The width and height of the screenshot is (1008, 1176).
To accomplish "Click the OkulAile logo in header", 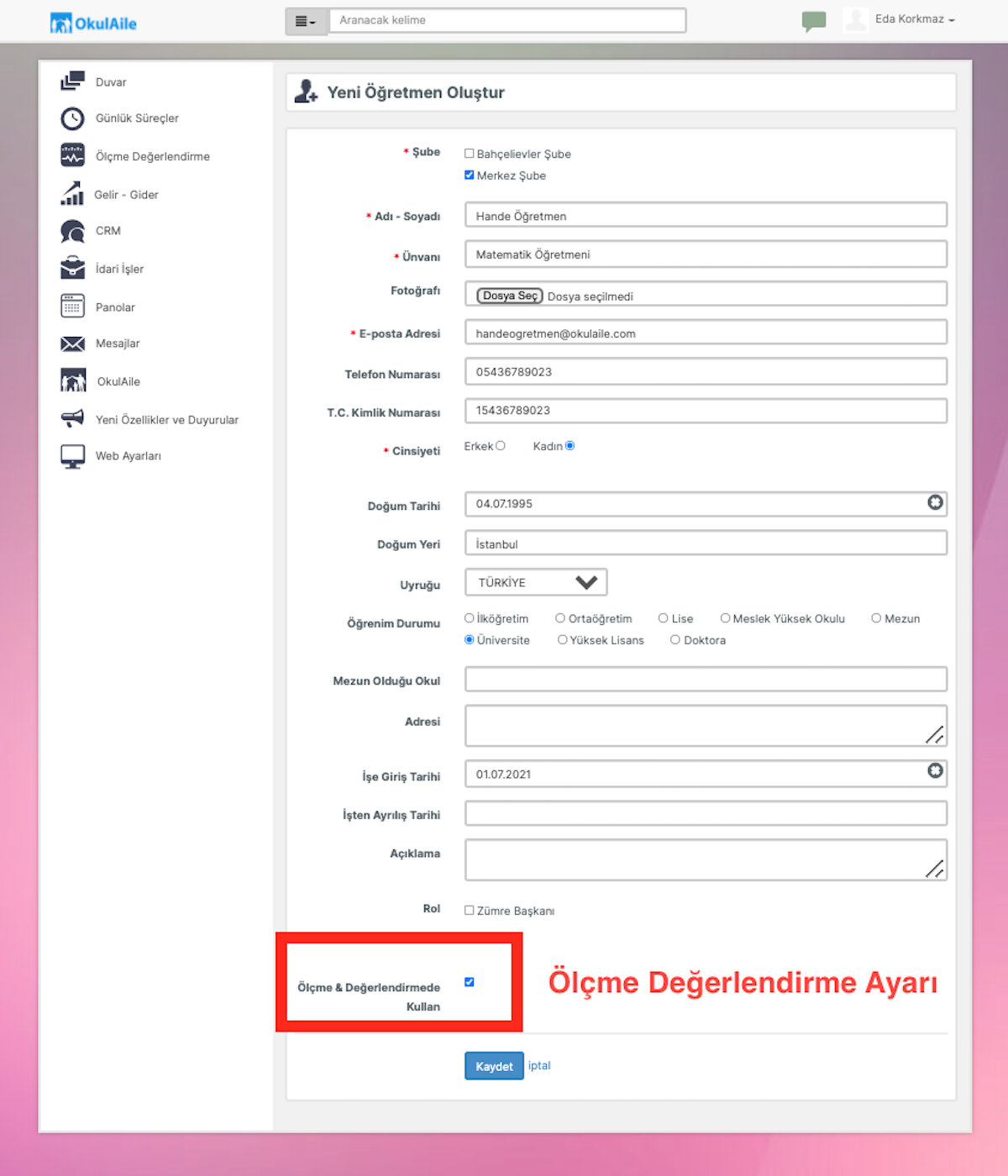I will pos(93,24).
